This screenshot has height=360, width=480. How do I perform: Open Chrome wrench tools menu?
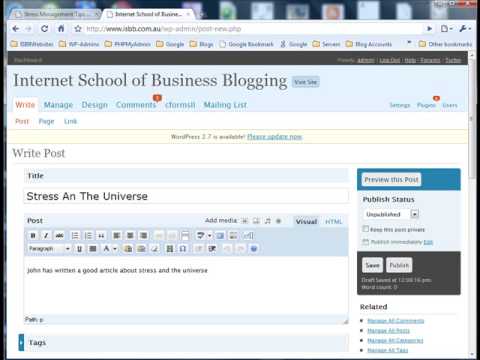tap(465, 29)
